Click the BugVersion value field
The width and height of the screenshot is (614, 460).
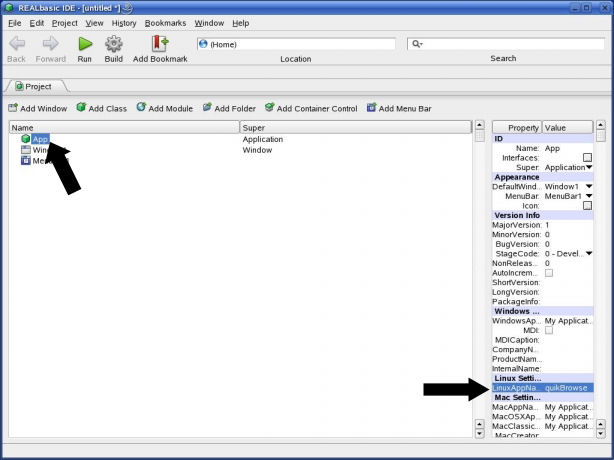point(547,244)
